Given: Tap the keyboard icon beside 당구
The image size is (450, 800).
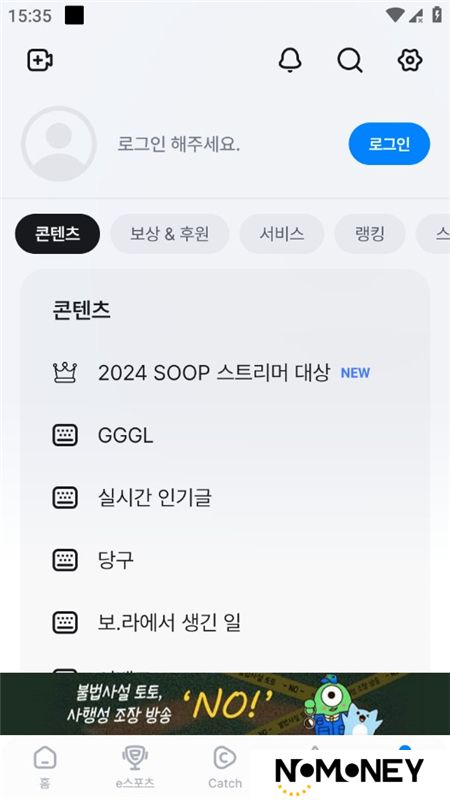Looking at the screenshot, I should click(65, 560).
